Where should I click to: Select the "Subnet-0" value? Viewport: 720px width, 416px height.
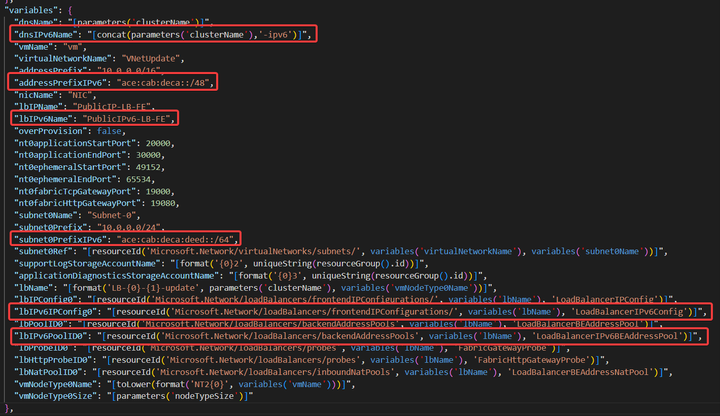click(x=112, y=215)
